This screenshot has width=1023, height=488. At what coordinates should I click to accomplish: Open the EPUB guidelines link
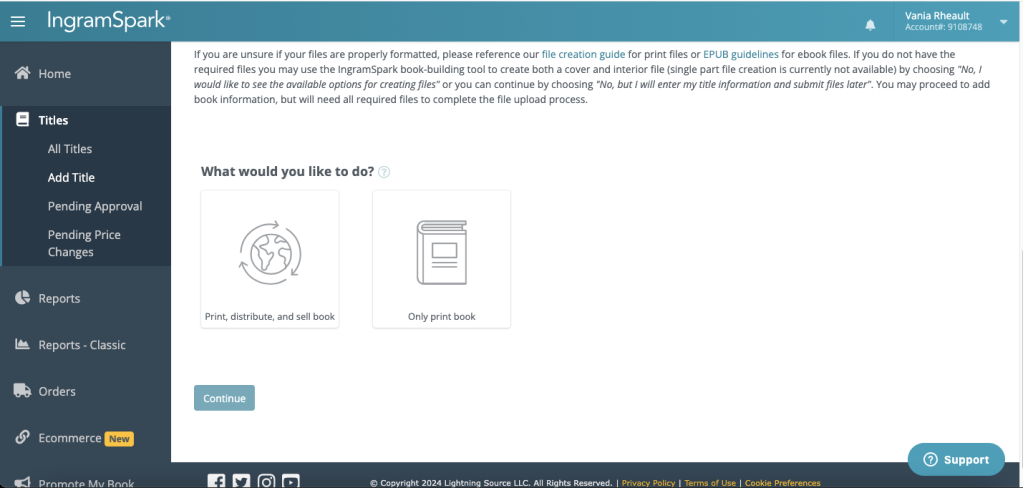[x=740, y=54]
